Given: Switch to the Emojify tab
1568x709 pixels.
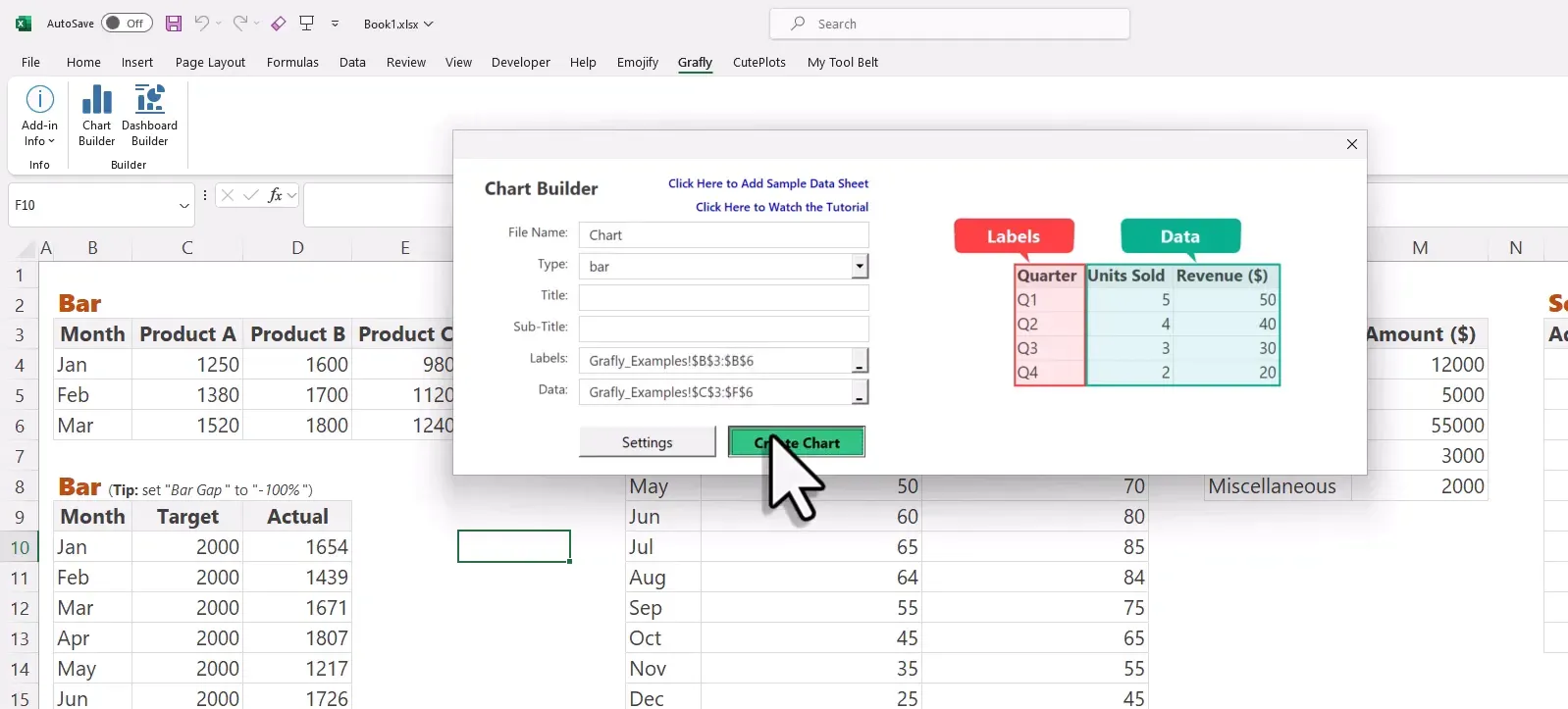Looking at the screenshot, I should [x=638, y=62].
